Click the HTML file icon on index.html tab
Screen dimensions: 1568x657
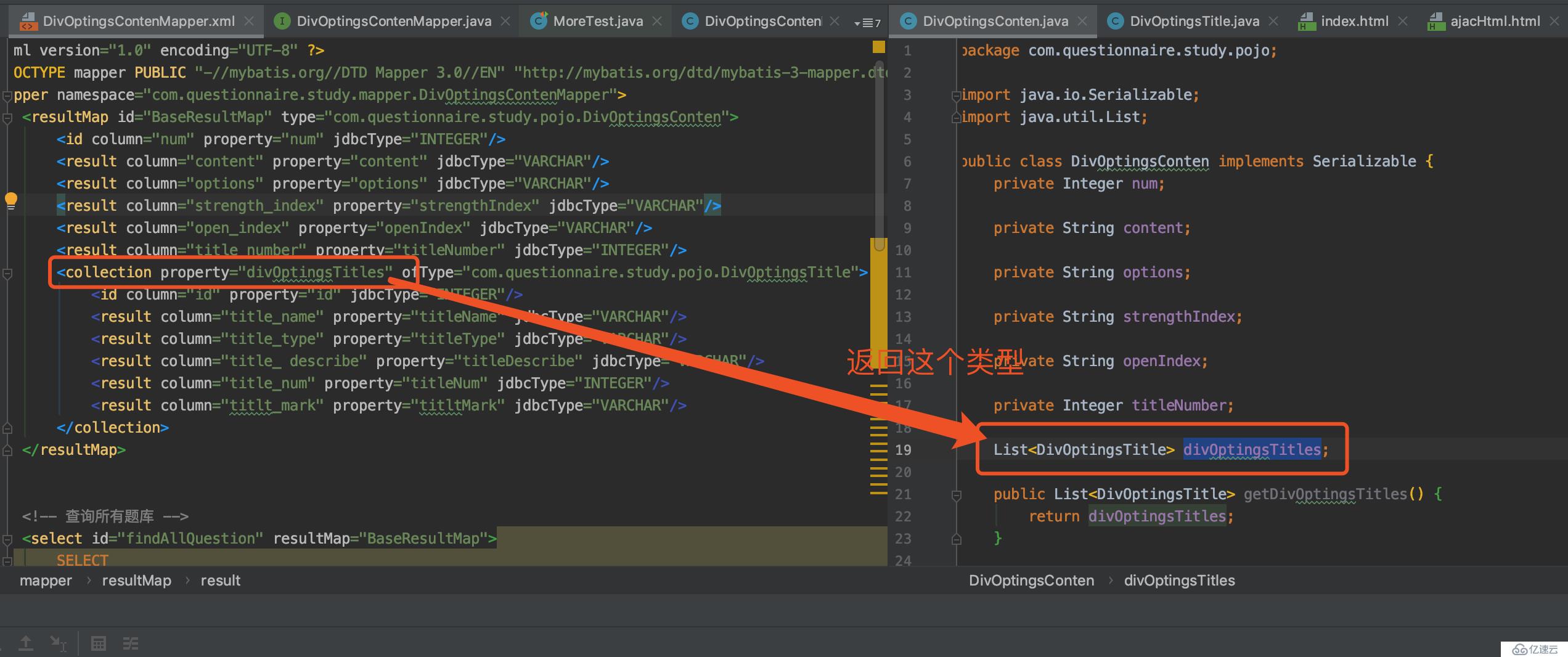coord(1307,22)
